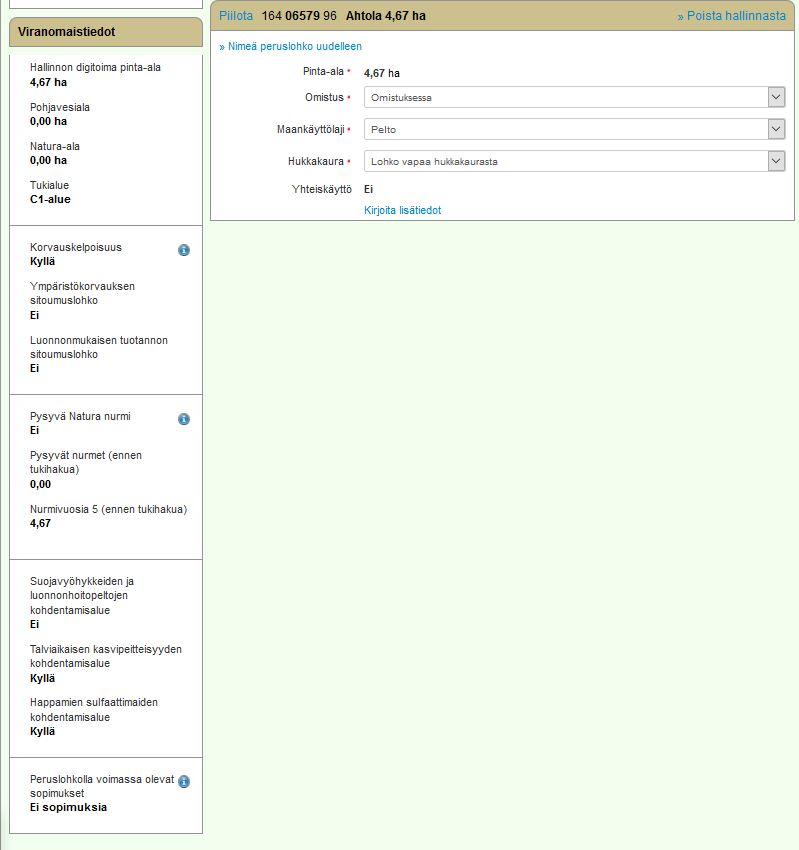Screen dimensions: 799x850
Task: Click the Pinta-ala field label
Action: (323, 72)
